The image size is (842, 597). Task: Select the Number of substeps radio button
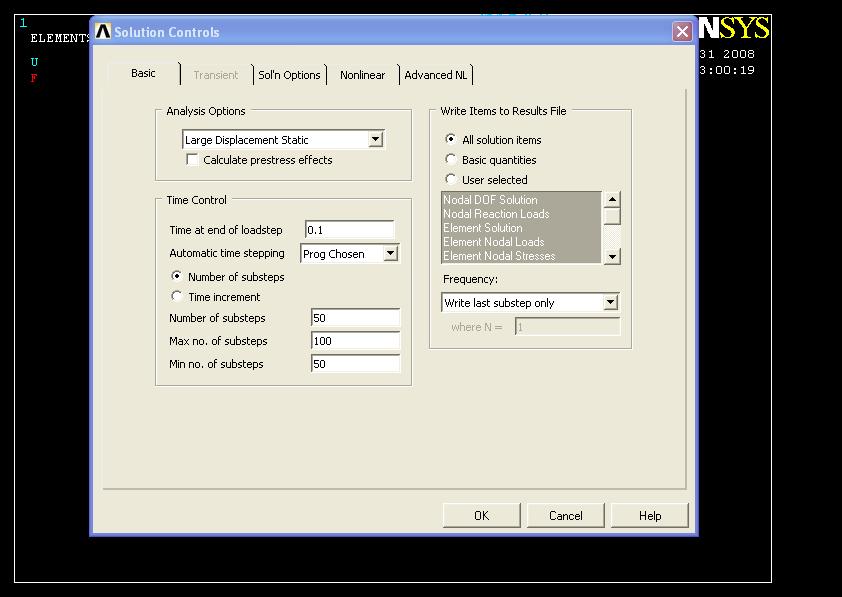178,277
